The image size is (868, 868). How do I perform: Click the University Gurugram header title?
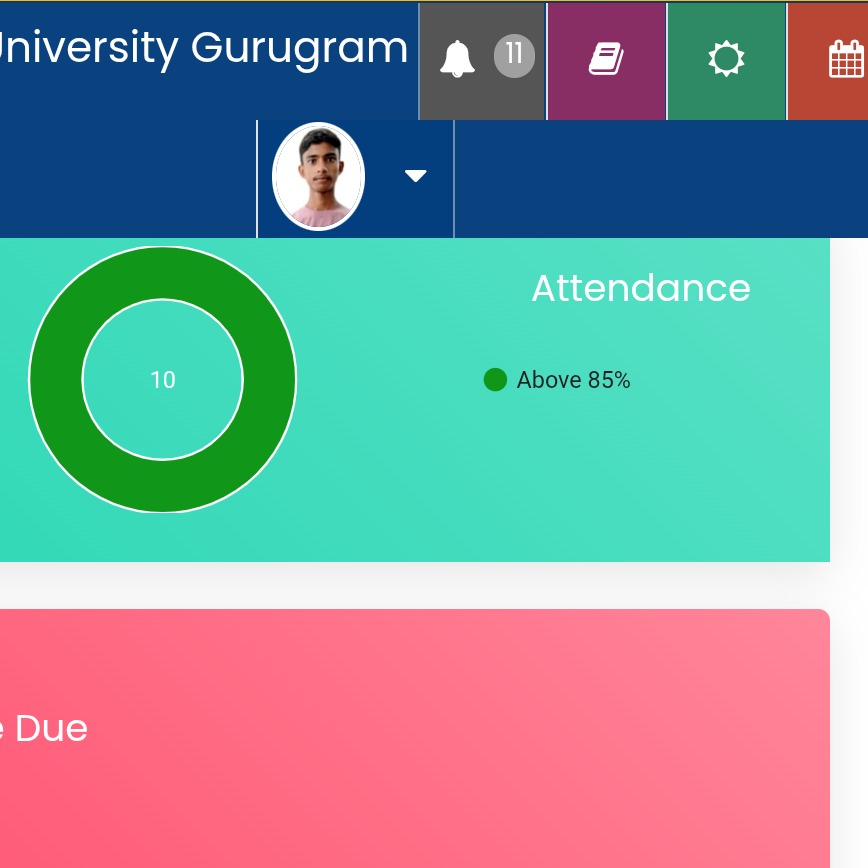(x=204, y=48)
